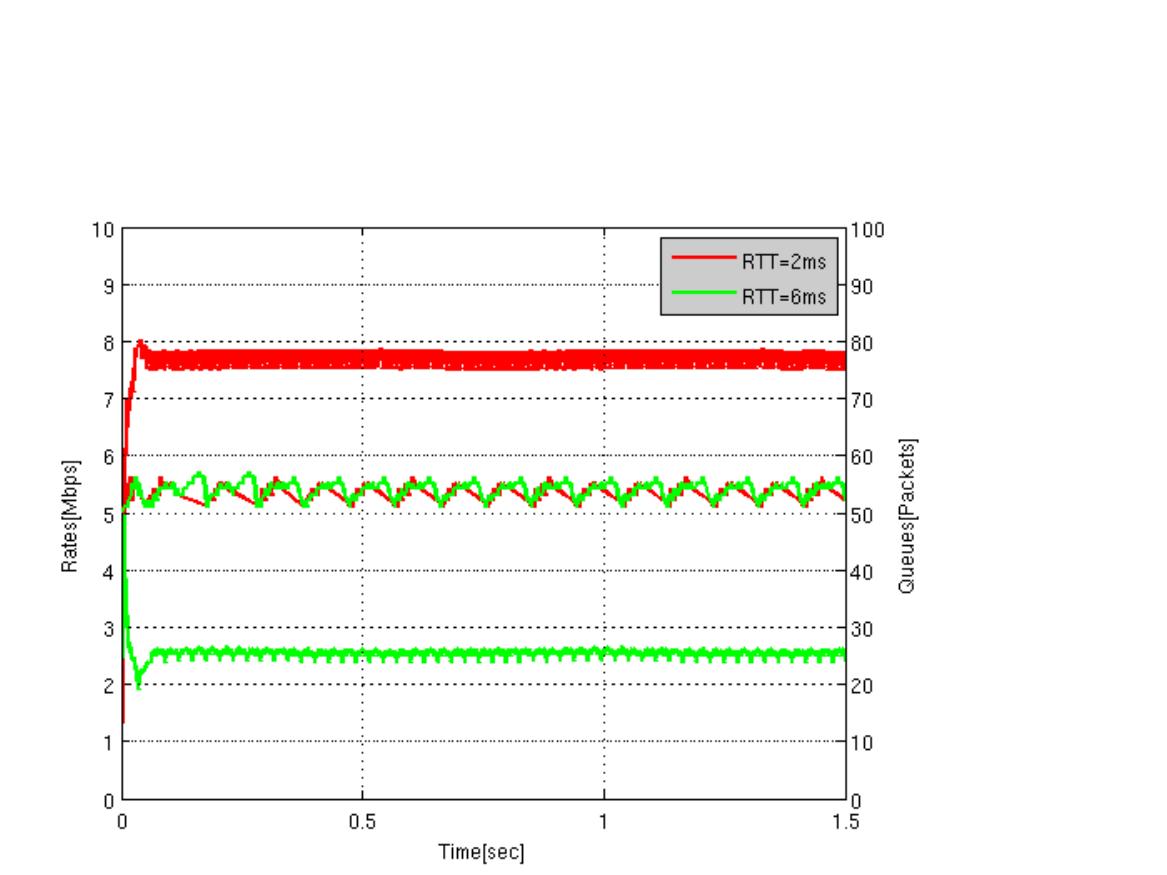Click the Rates[Mbps] left axis label
Viewport: 1167px width, 875px height.
(69, 516)
